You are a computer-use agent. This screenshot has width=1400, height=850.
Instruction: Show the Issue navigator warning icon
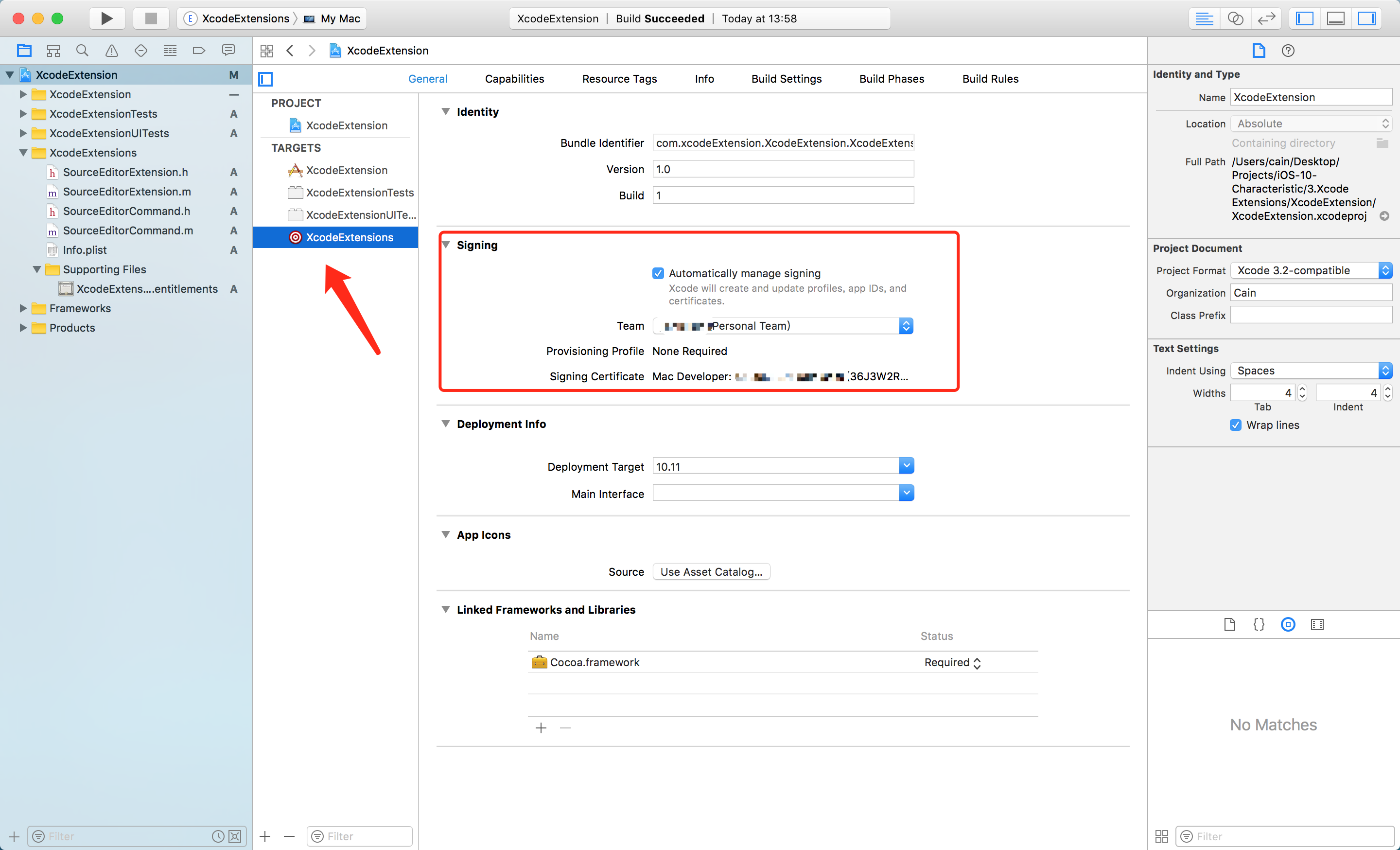(x=111, y=51)
